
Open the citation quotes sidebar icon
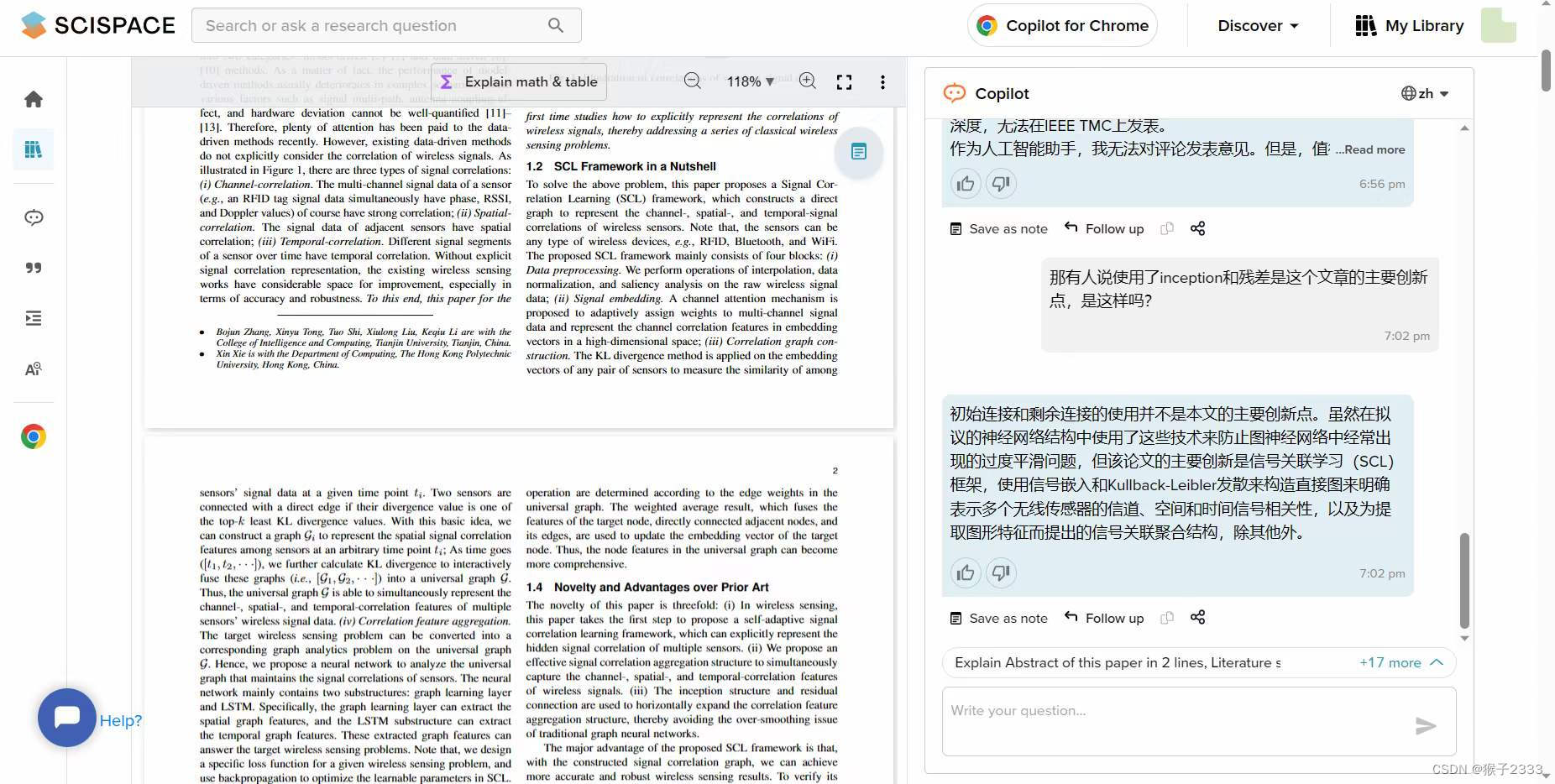[x=34, y=268]
